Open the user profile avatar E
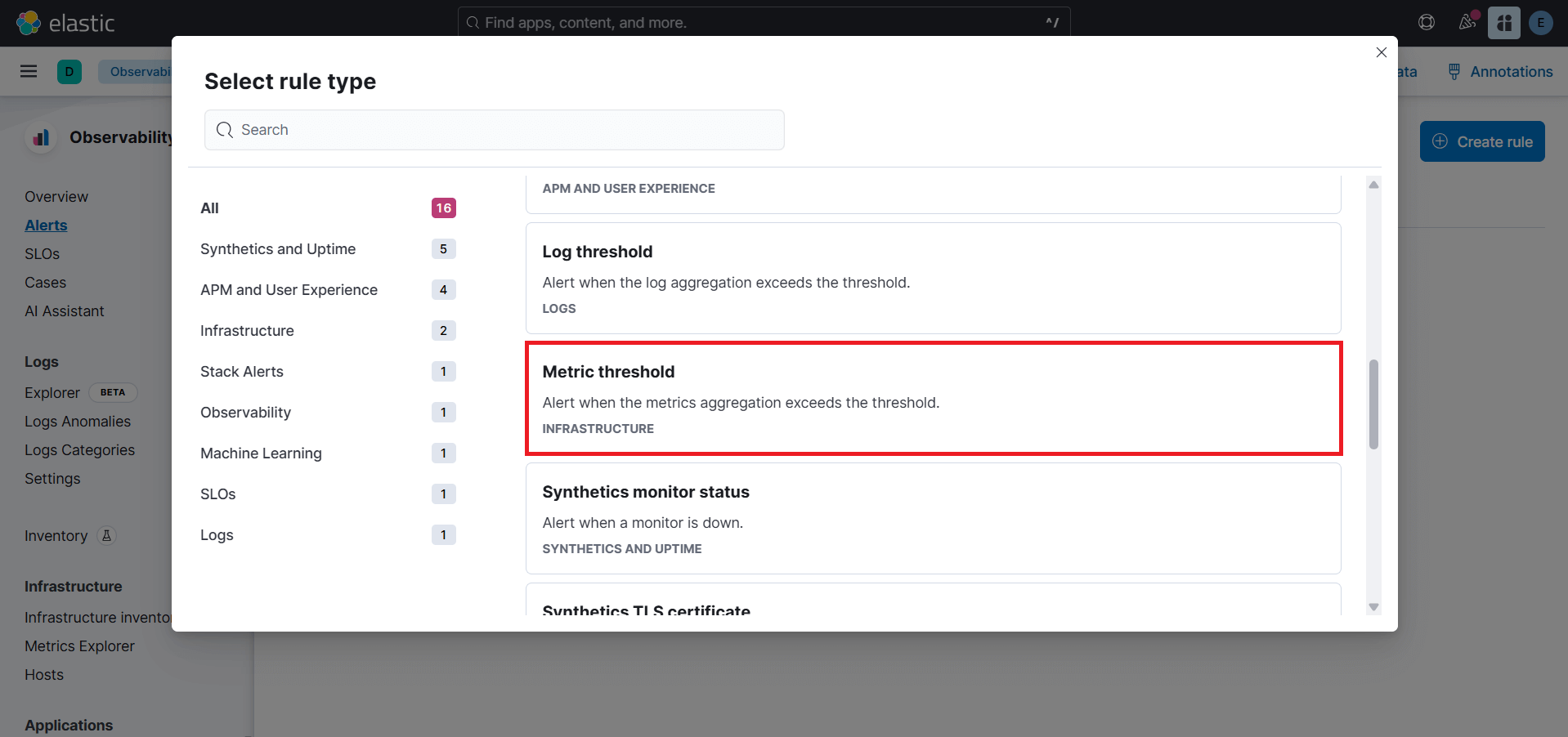The image size is (1568, 737). (x=1540, y=22)
